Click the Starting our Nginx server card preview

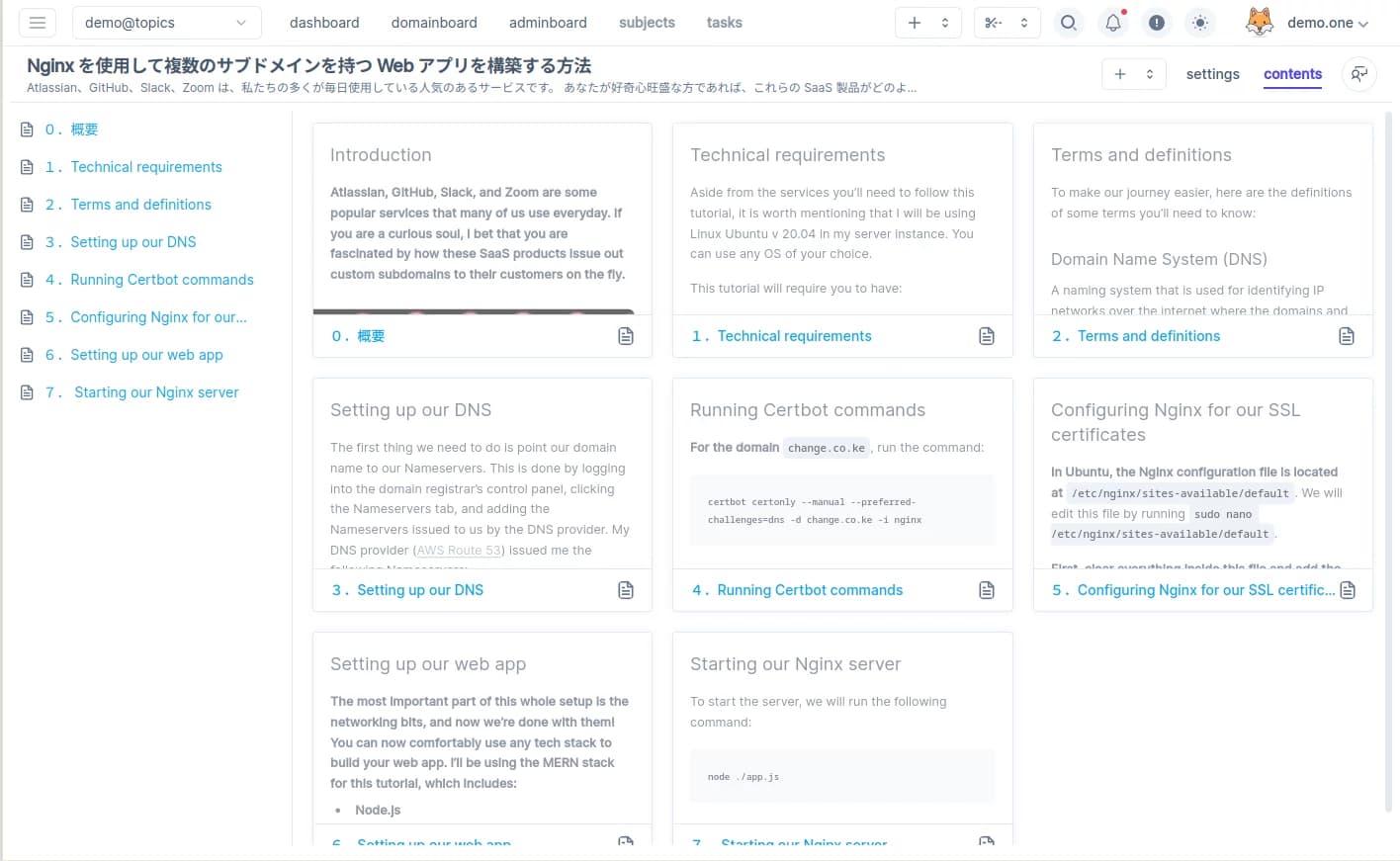[x=842, y=729]
